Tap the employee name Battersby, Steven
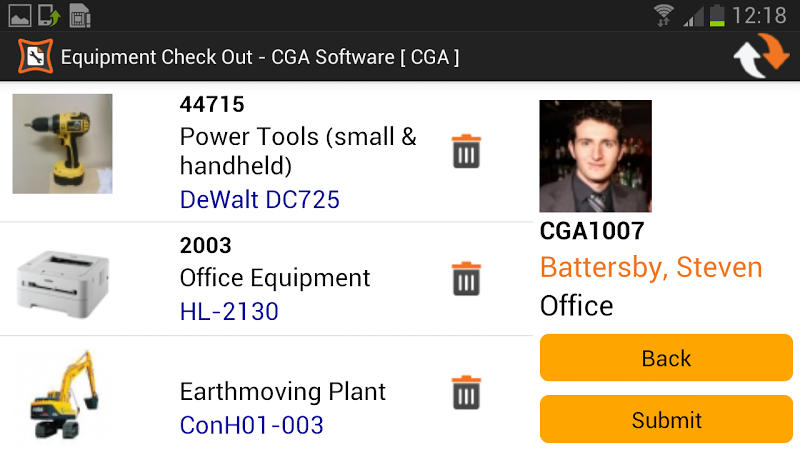The height and width of the screenshot is (450, 800). click(651, 267)
